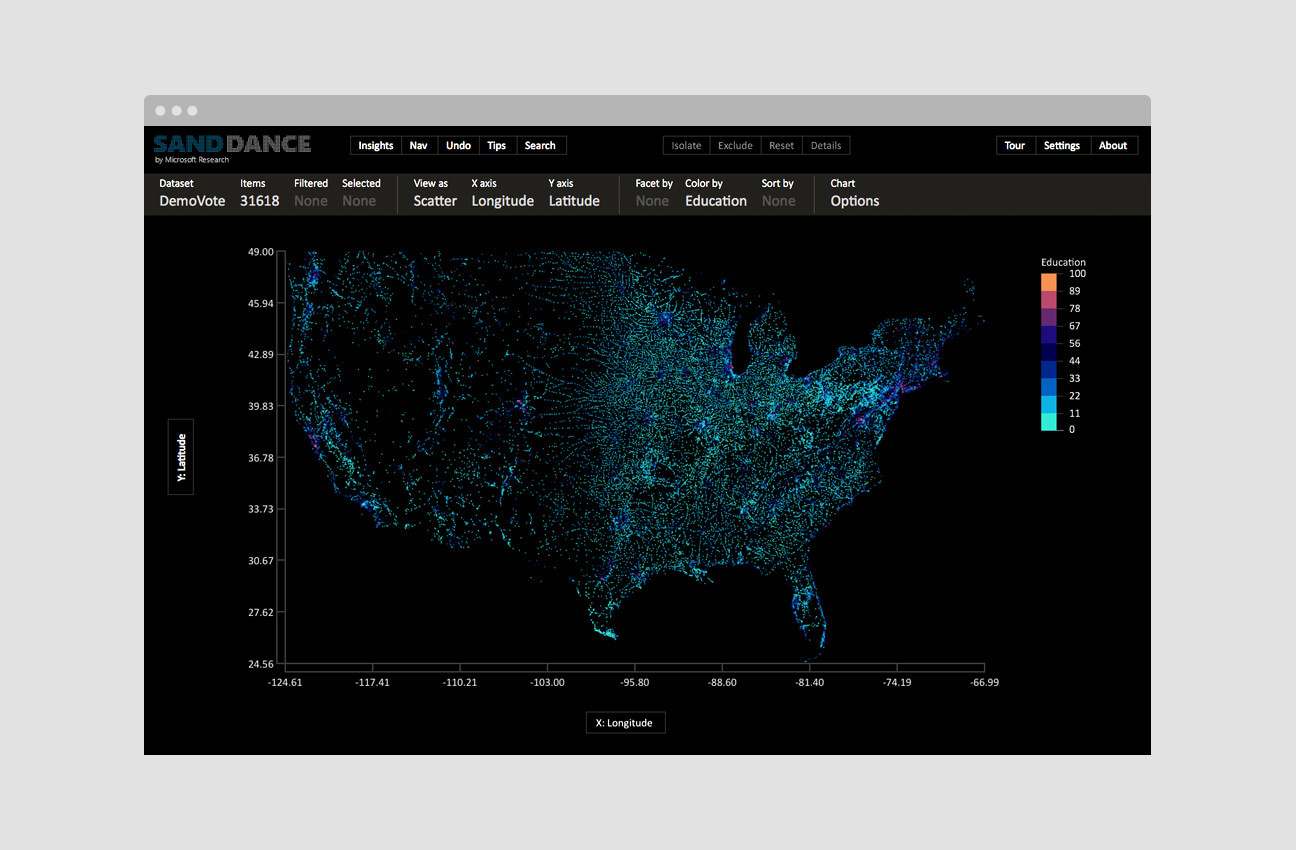
Task: Click the Isolate button
Action: tap(686, 146)
